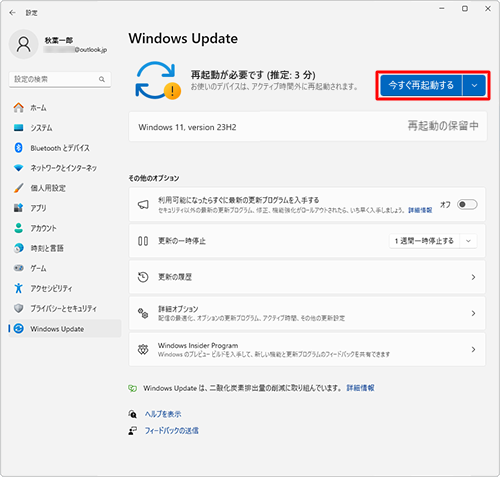Select システム in the settings sidebar
Image resolution: width=500 pixels, height=477 pixels.
tap(65, 128)
